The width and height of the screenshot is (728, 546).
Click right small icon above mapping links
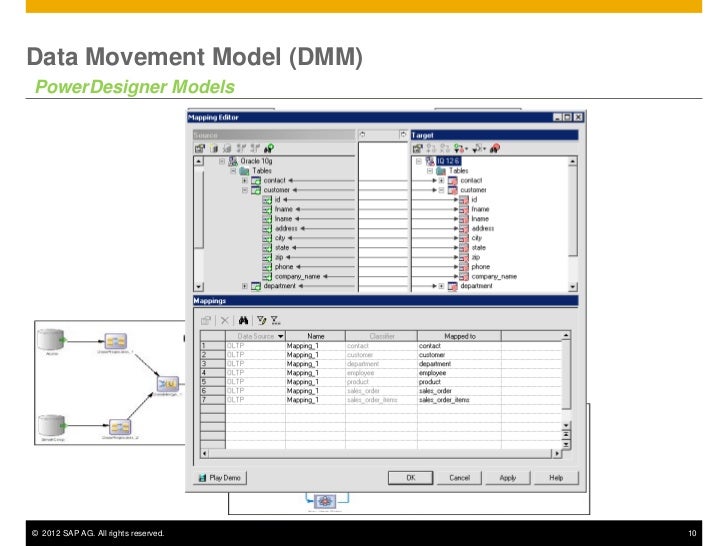[403, 135]
